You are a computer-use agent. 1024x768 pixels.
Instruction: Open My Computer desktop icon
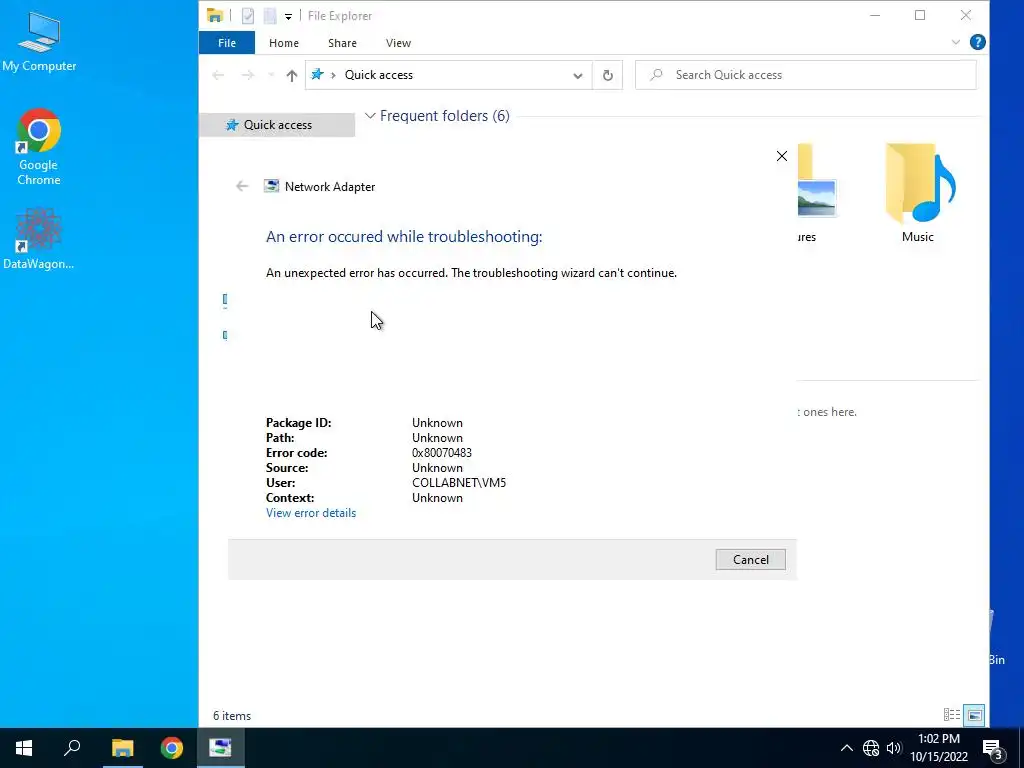point(39,41)
